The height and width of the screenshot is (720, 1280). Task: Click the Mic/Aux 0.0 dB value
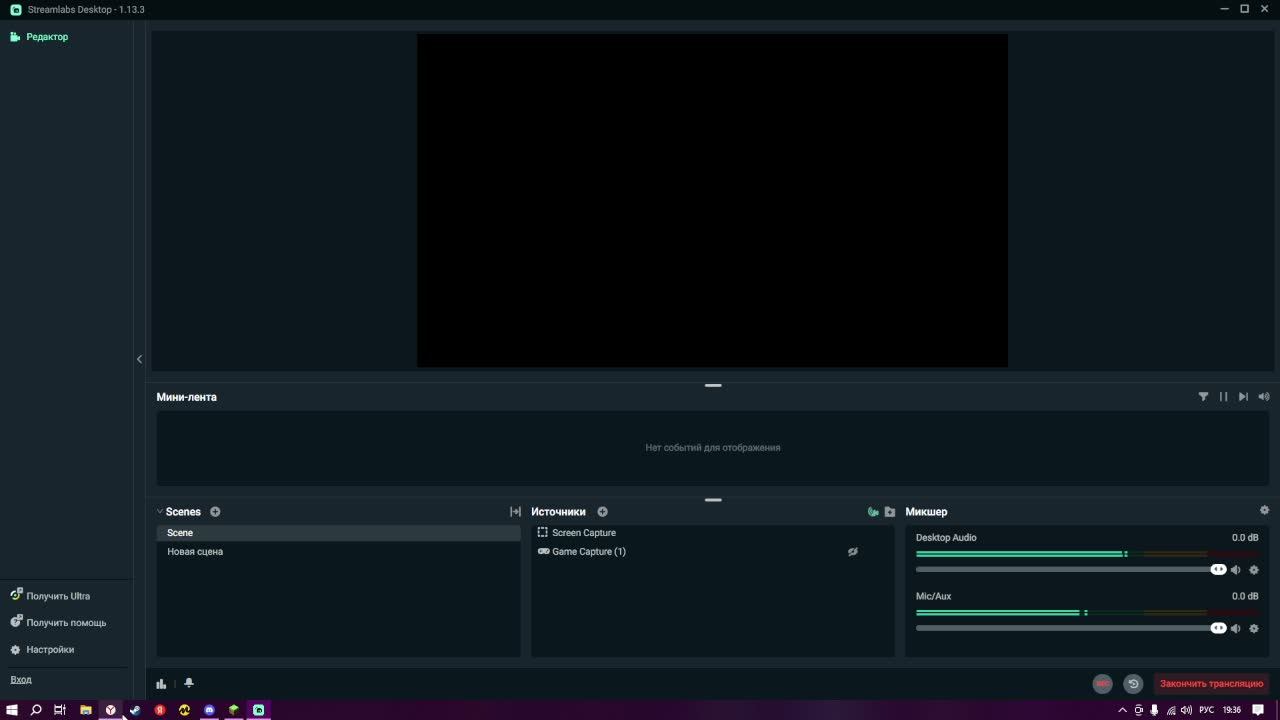tap(1245, 597)
